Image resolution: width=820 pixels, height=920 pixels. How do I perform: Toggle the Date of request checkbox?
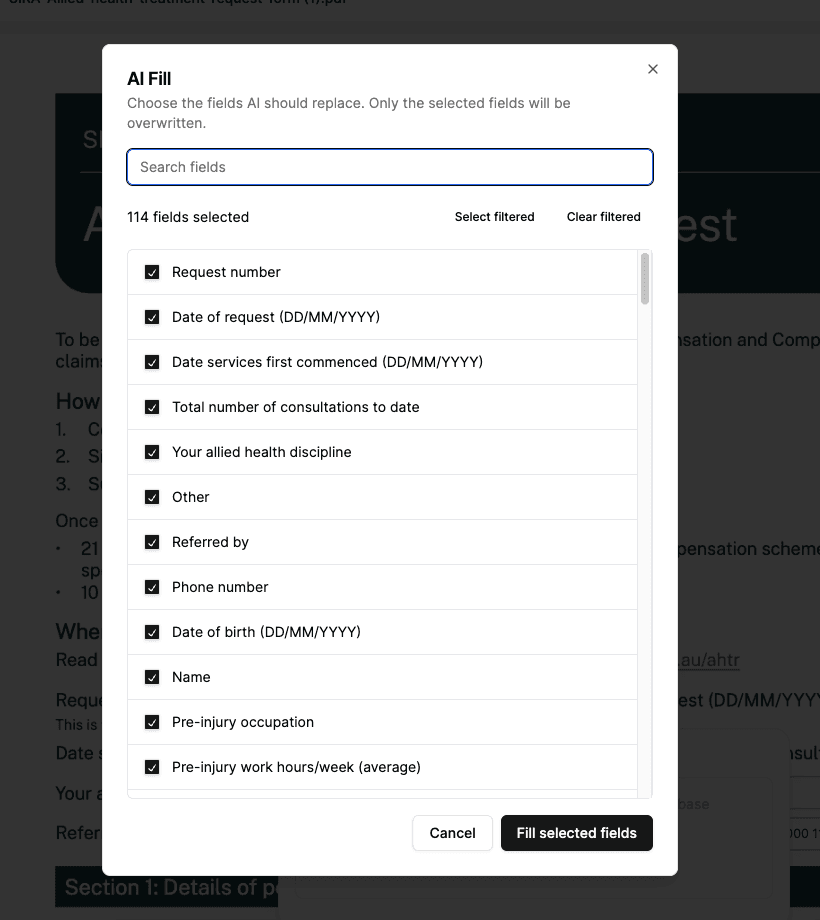pyautogui.click(x=152, y=316)
